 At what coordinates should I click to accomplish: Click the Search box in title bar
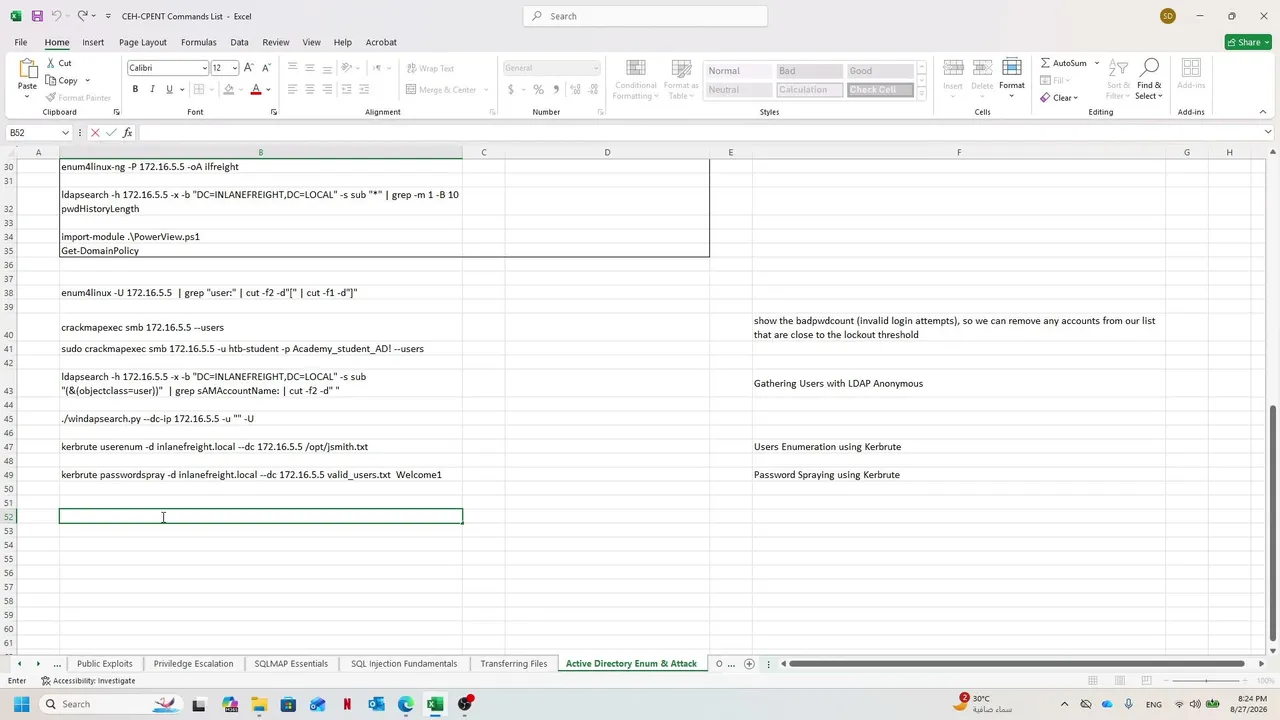point(645,16)
